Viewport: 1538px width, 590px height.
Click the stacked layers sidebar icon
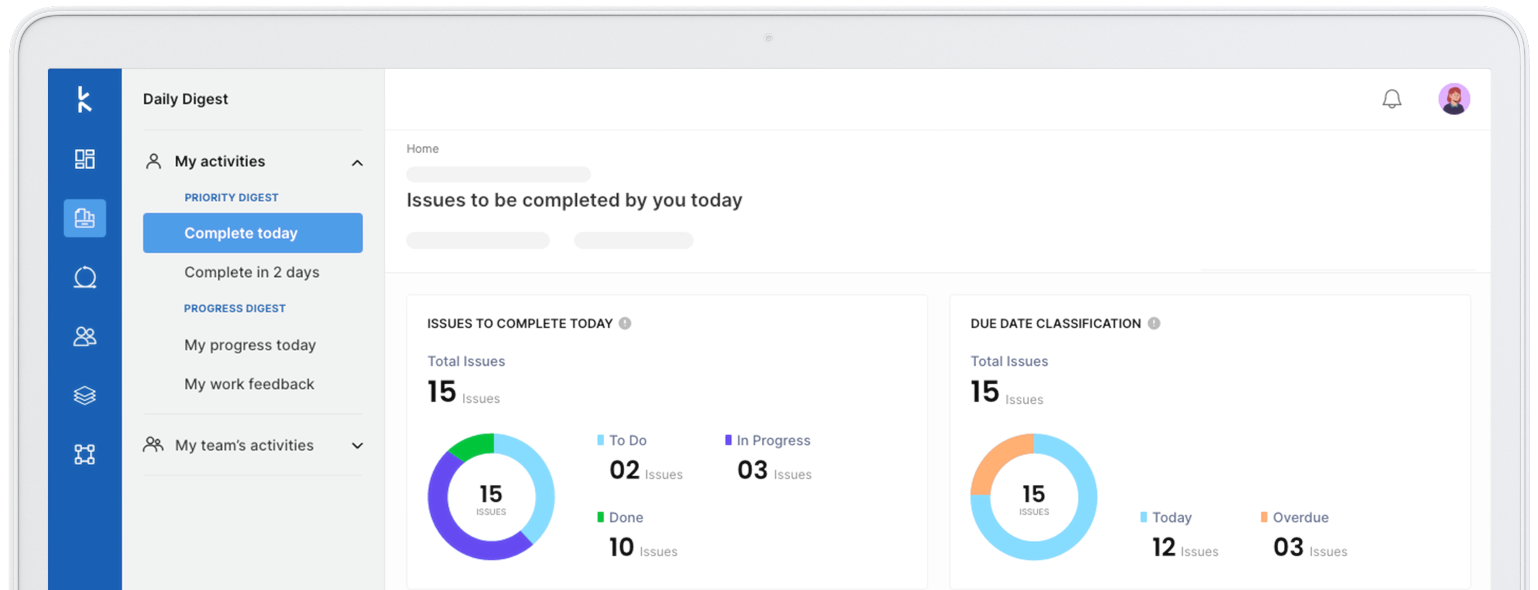coord(85,396)
